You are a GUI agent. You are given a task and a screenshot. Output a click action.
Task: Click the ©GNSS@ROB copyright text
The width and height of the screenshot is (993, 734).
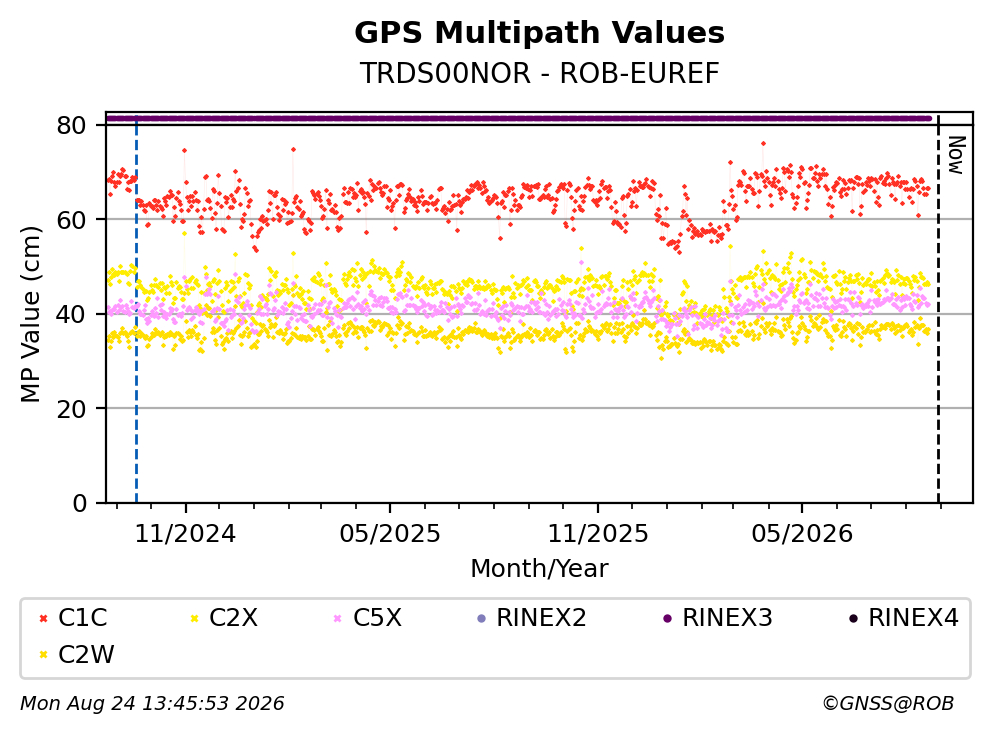point(888,704)
